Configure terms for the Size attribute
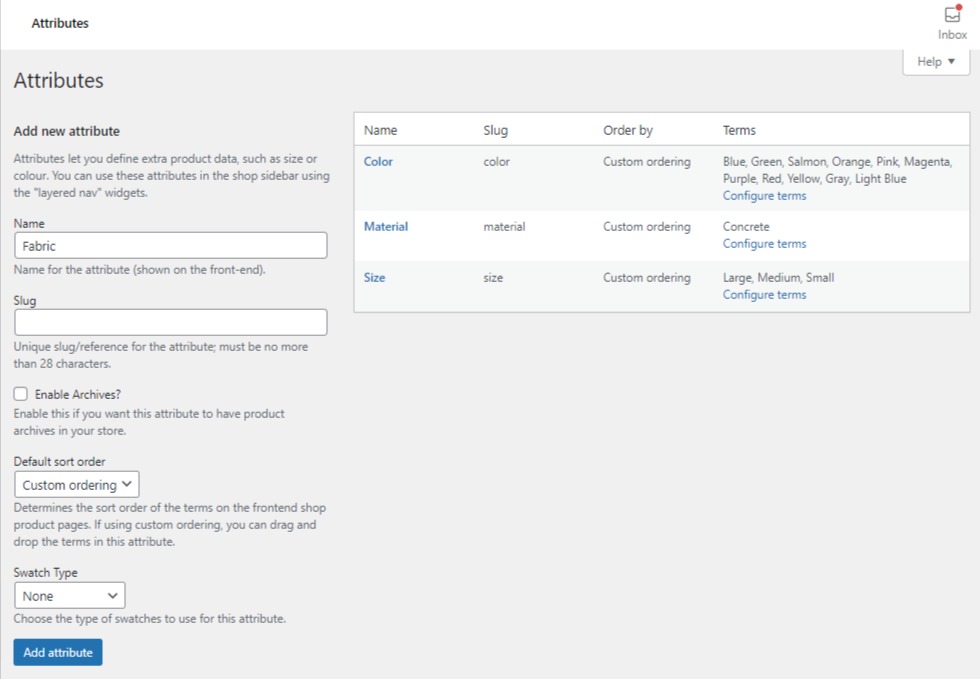The height and width of the screenshot is (679, 980). 764,295
